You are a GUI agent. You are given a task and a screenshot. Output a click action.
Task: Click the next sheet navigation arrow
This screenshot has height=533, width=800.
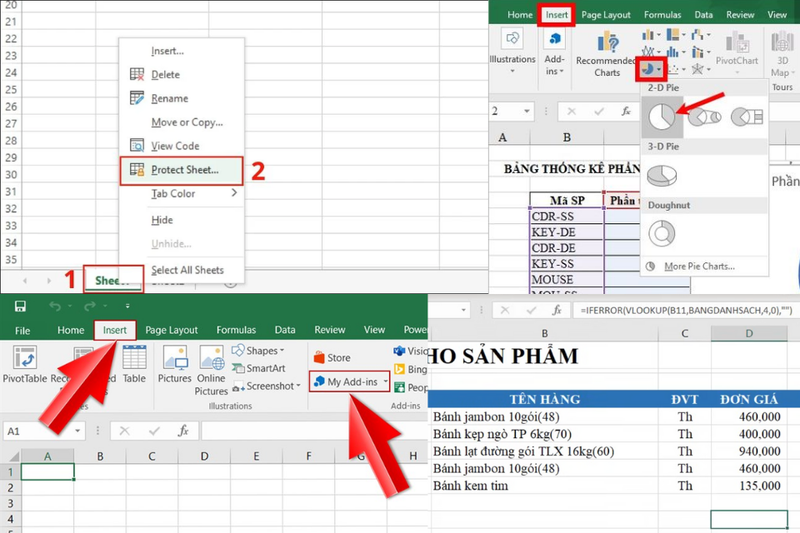pos(49,281)
